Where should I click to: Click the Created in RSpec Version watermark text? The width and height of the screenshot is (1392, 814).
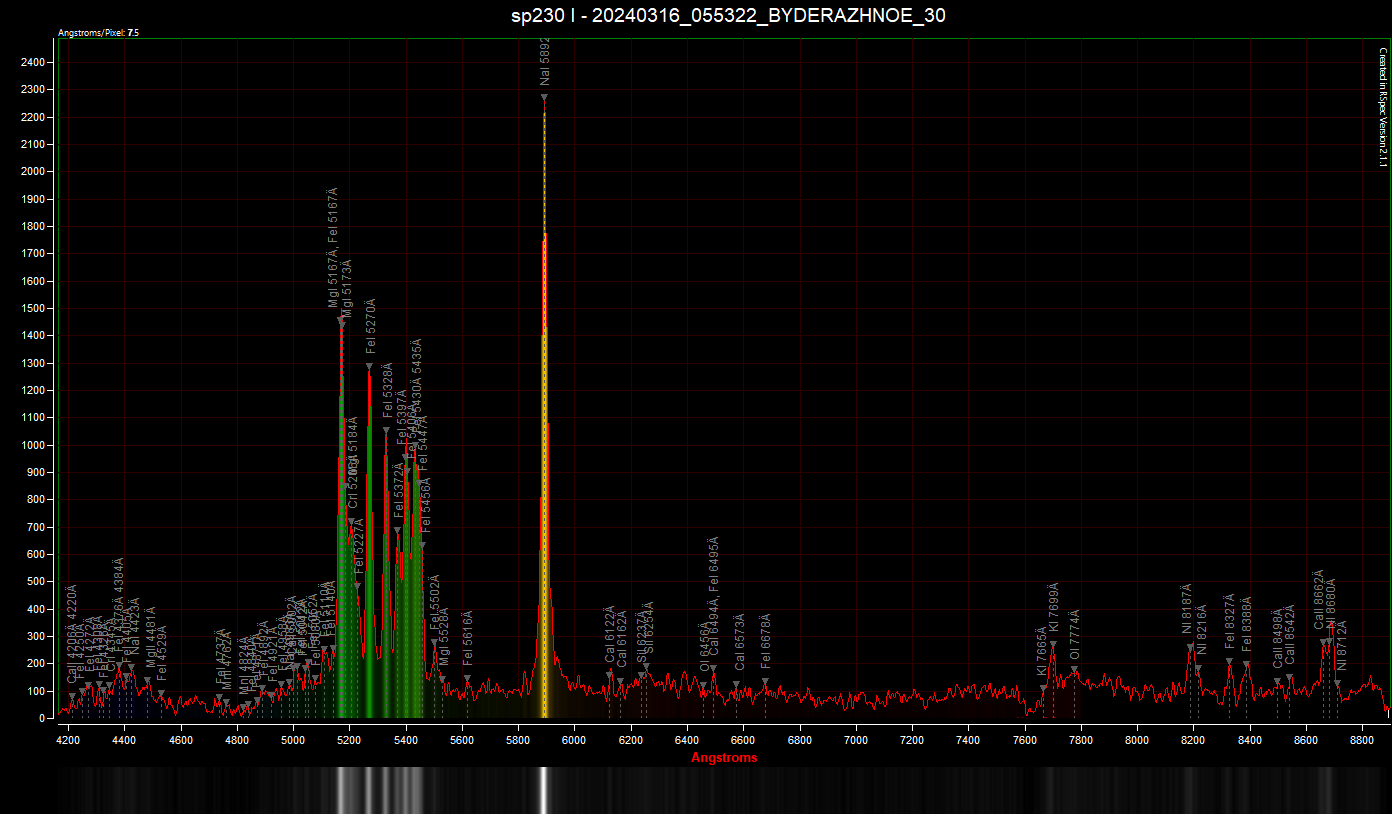pos(1384,107)
